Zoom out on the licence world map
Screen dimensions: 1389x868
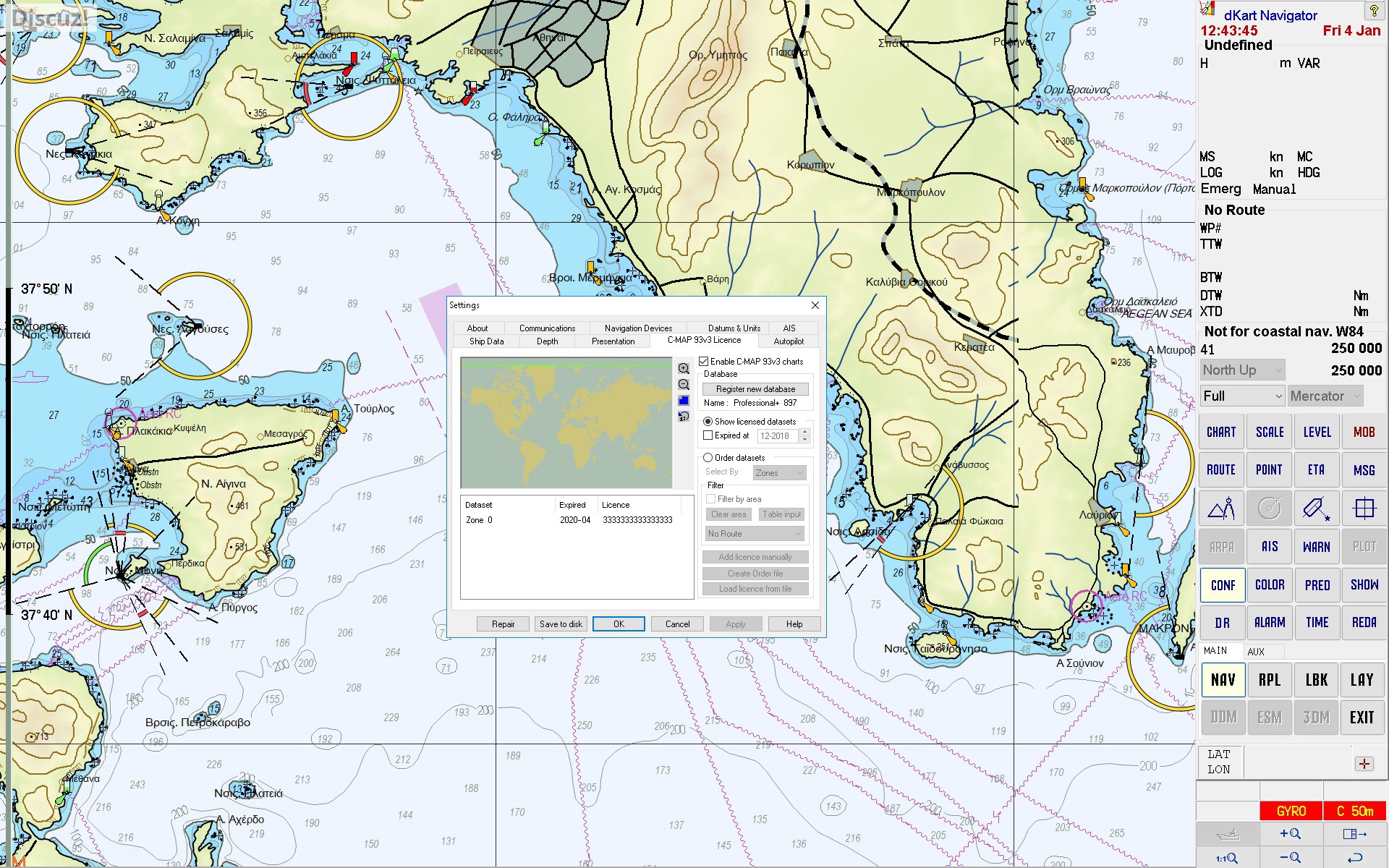click(684, 384)
